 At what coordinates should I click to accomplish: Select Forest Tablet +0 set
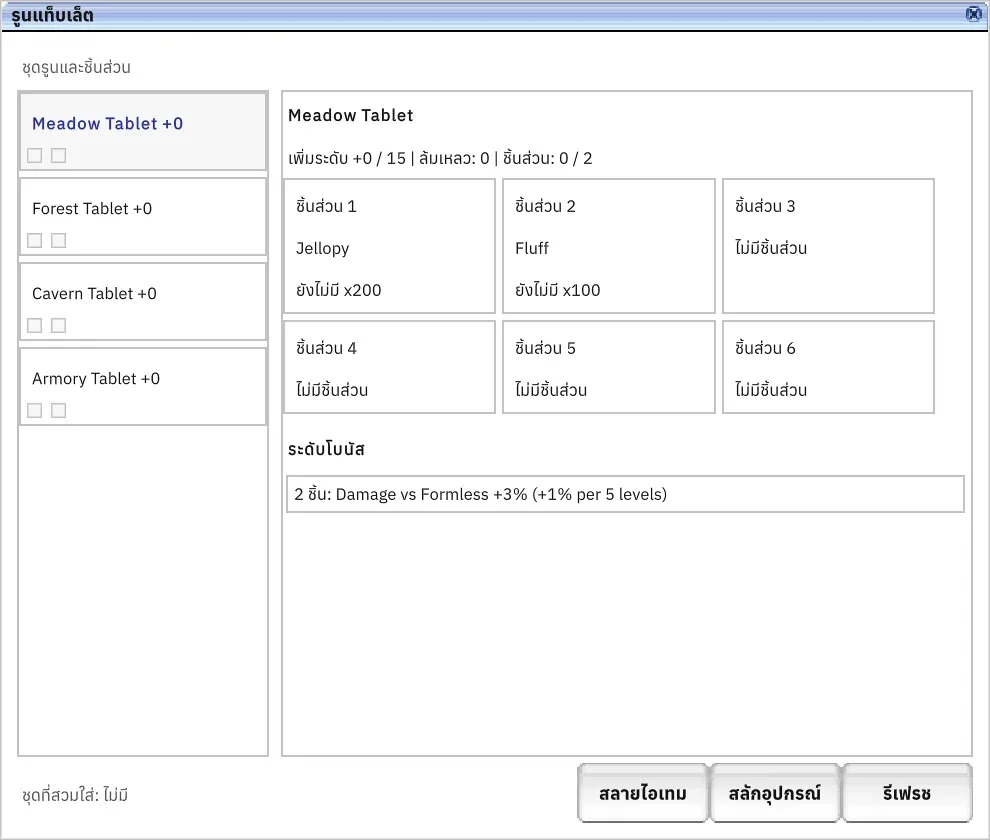coord(143,217)
